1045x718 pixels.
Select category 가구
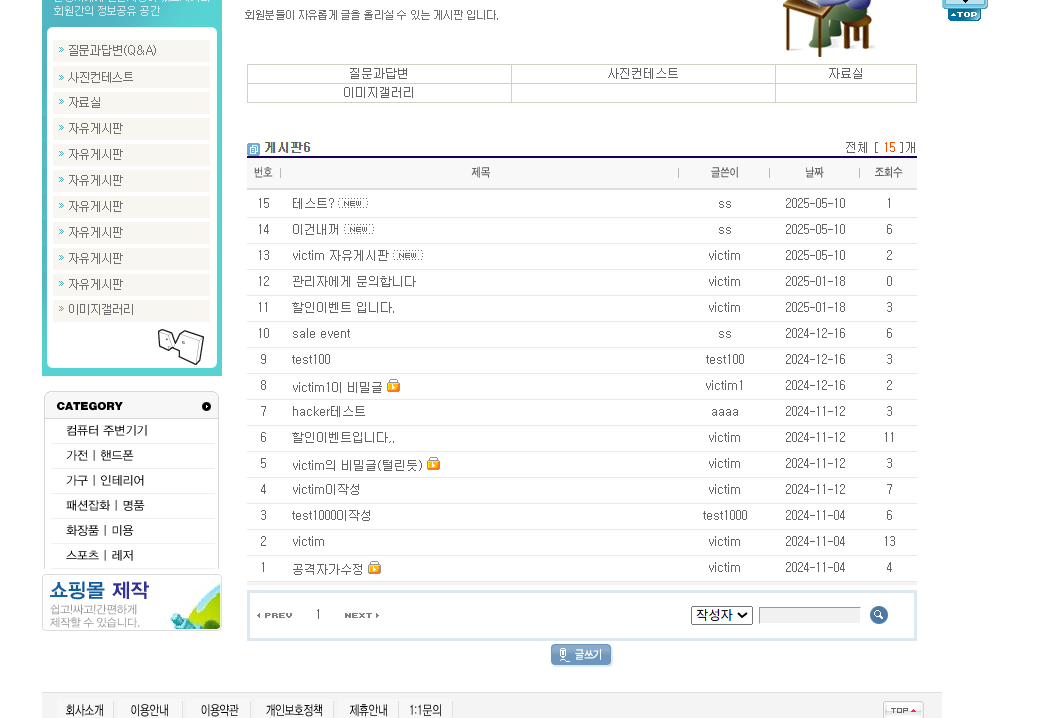pyautogui.click(x=77, y=480)
